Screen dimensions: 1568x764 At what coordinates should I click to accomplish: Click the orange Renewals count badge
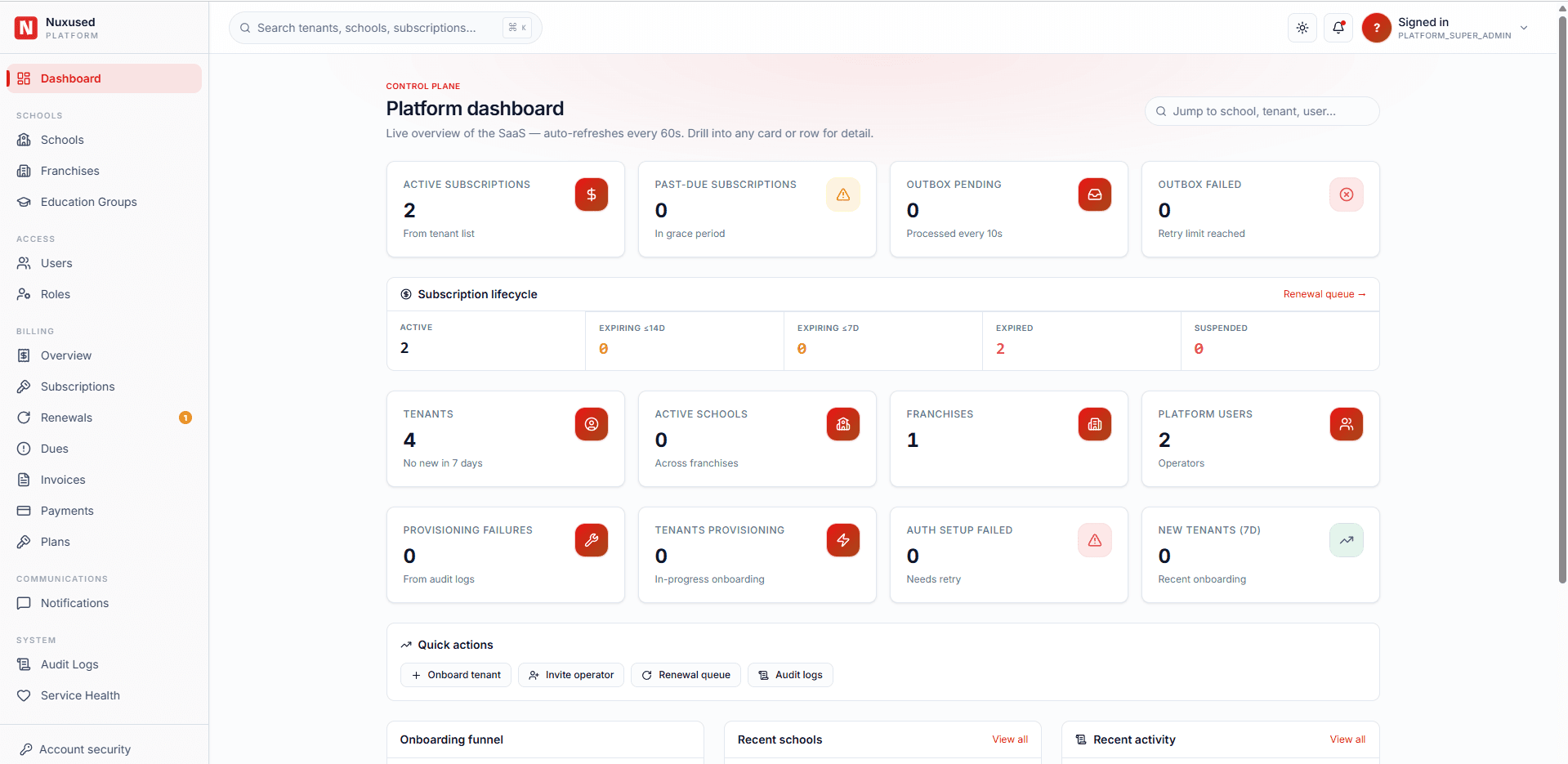(185, 418)
